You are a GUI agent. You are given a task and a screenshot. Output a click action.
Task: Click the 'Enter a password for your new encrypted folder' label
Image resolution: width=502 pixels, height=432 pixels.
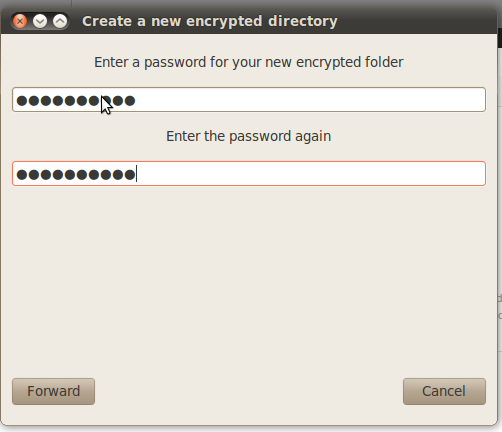(x=249, y=62)
